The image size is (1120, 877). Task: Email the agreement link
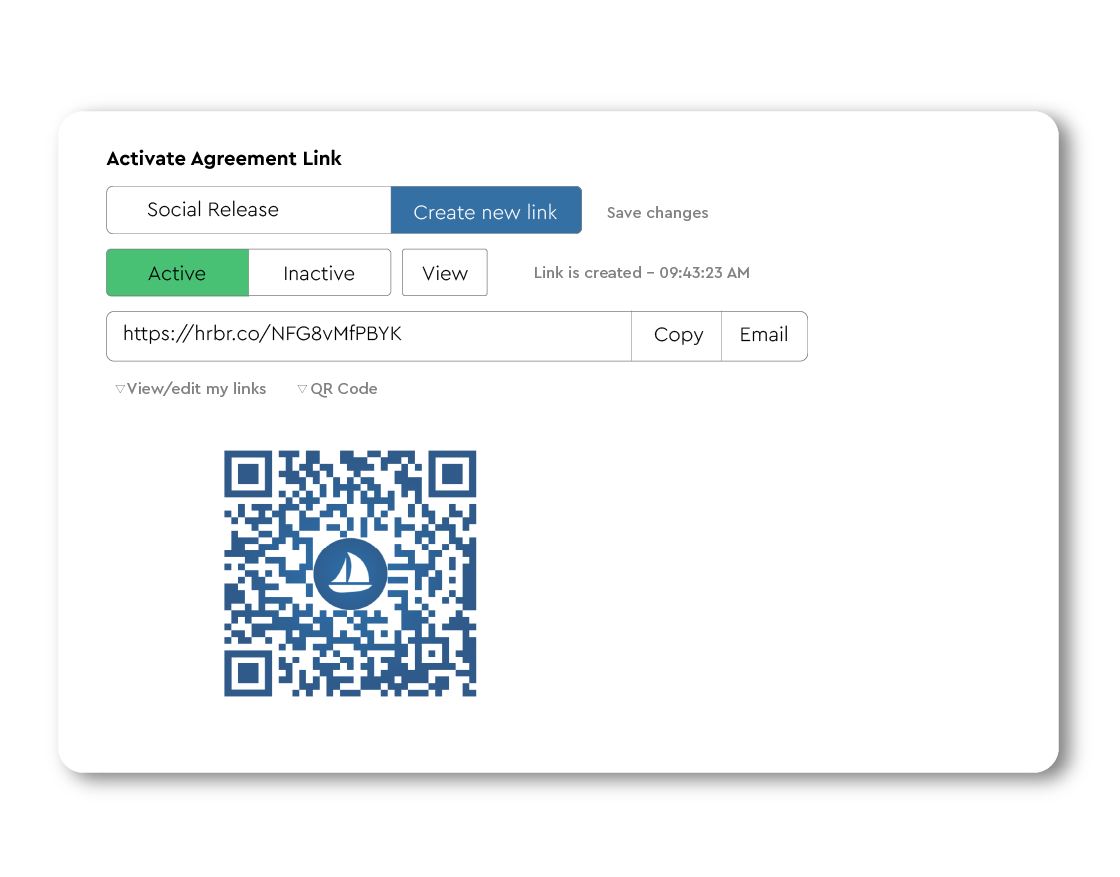[x=764, y=336]
